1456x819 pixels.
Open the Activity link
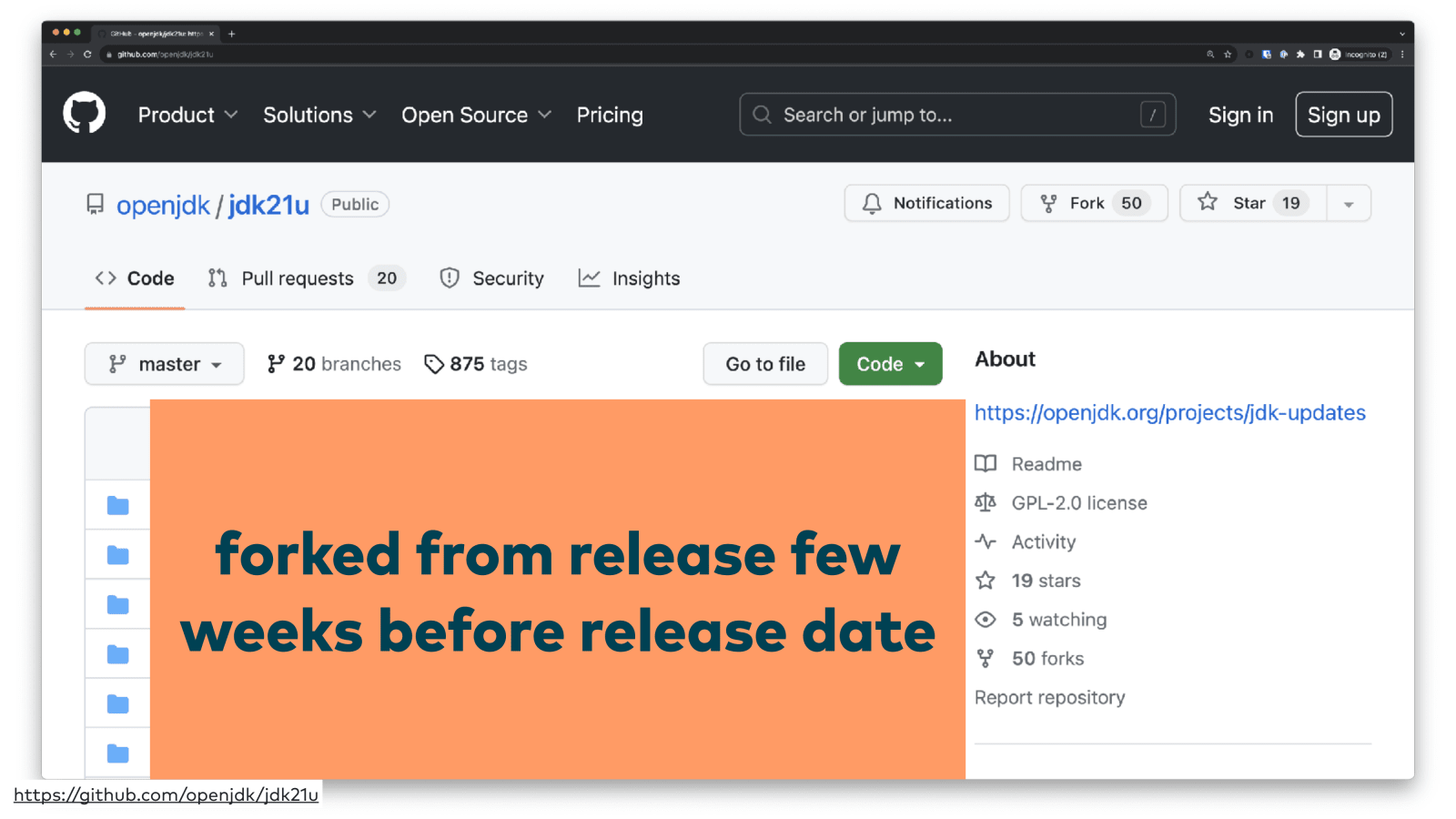click(1044, 542)
